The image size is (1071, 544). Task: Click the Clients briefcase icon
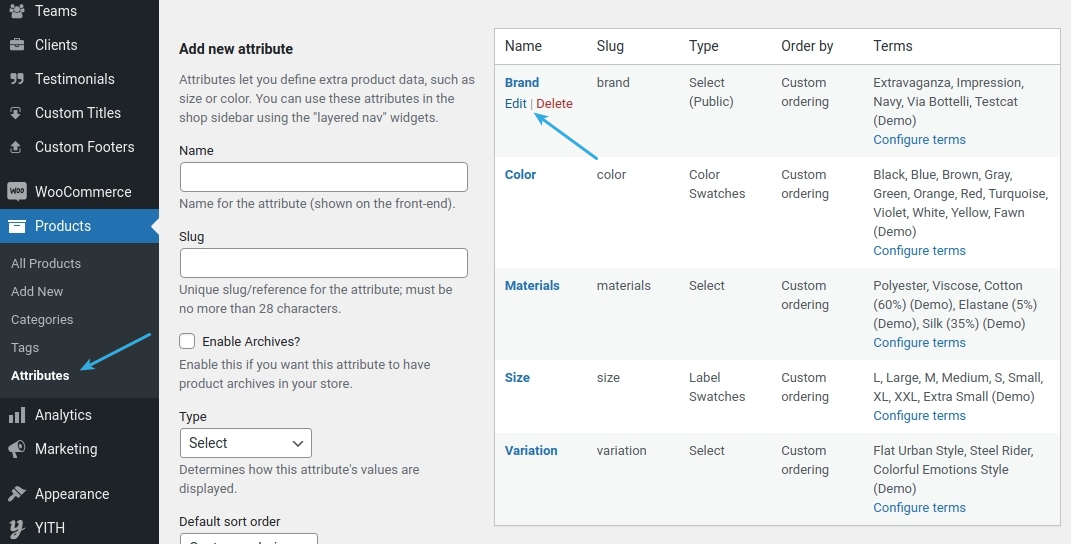[x=17, y=45]
